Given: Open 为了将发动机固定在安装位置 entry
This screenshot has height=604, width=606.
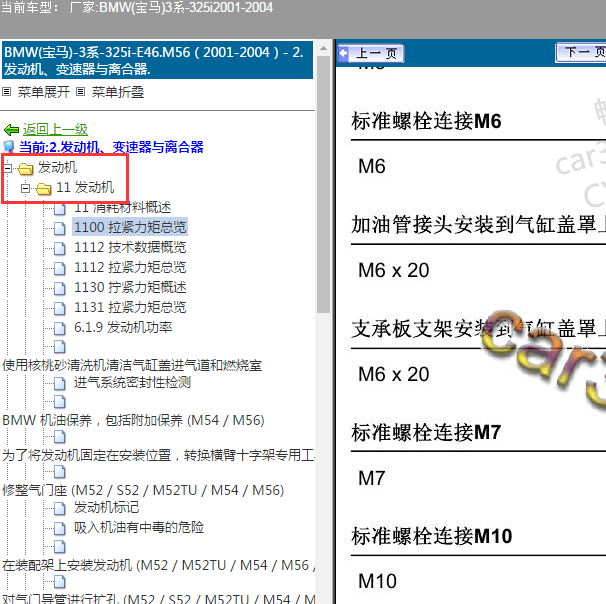Looking at the screenshot, I should coord(158,455).
